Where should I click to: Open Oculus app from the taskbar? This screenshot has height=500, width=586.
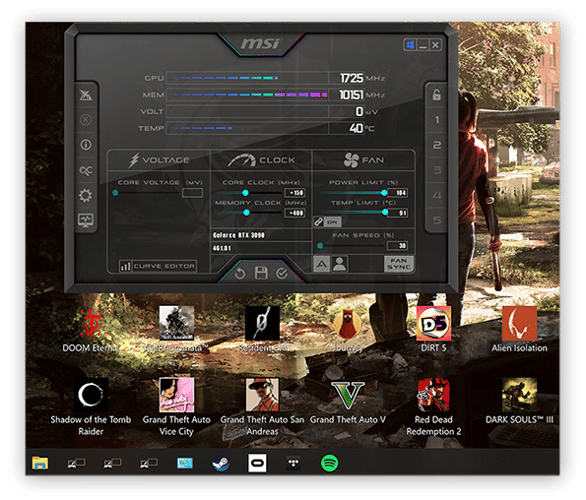click(257, 463)
